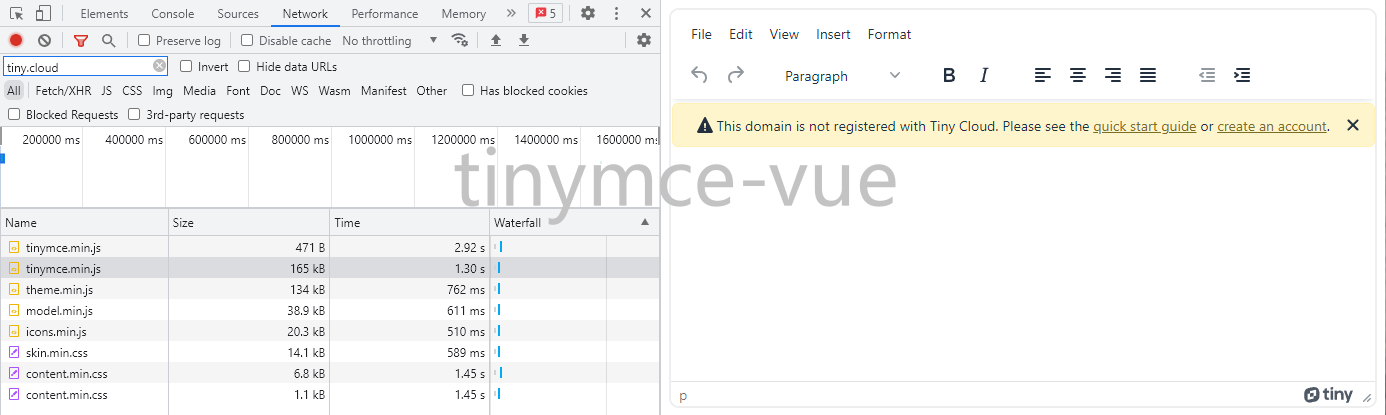Image resolution: width=1386 pixels, height=415 pixels.
Task: Open DevTools three-dot customize menu
Action: click(x=617, y=13)
